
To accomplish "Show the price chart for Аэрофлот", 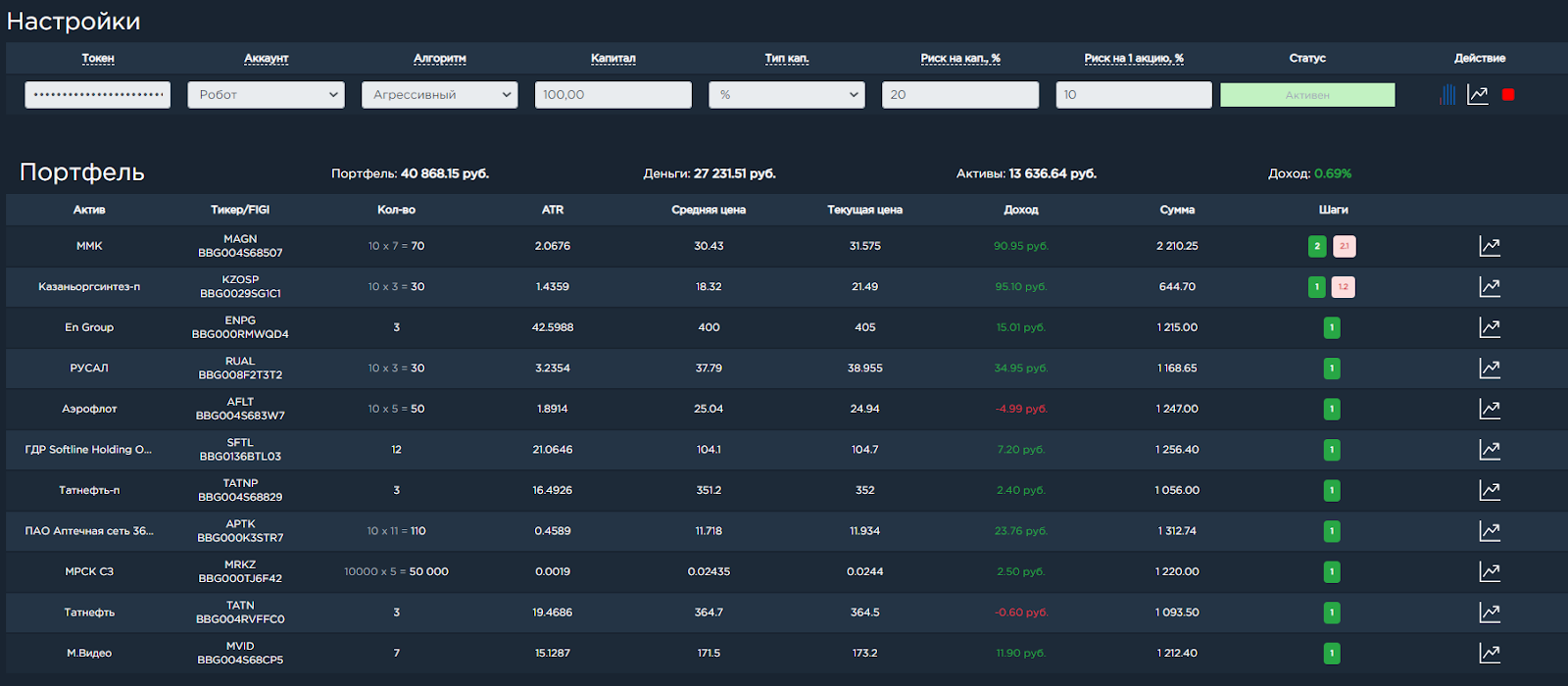I will click(x=1490, y=410).
